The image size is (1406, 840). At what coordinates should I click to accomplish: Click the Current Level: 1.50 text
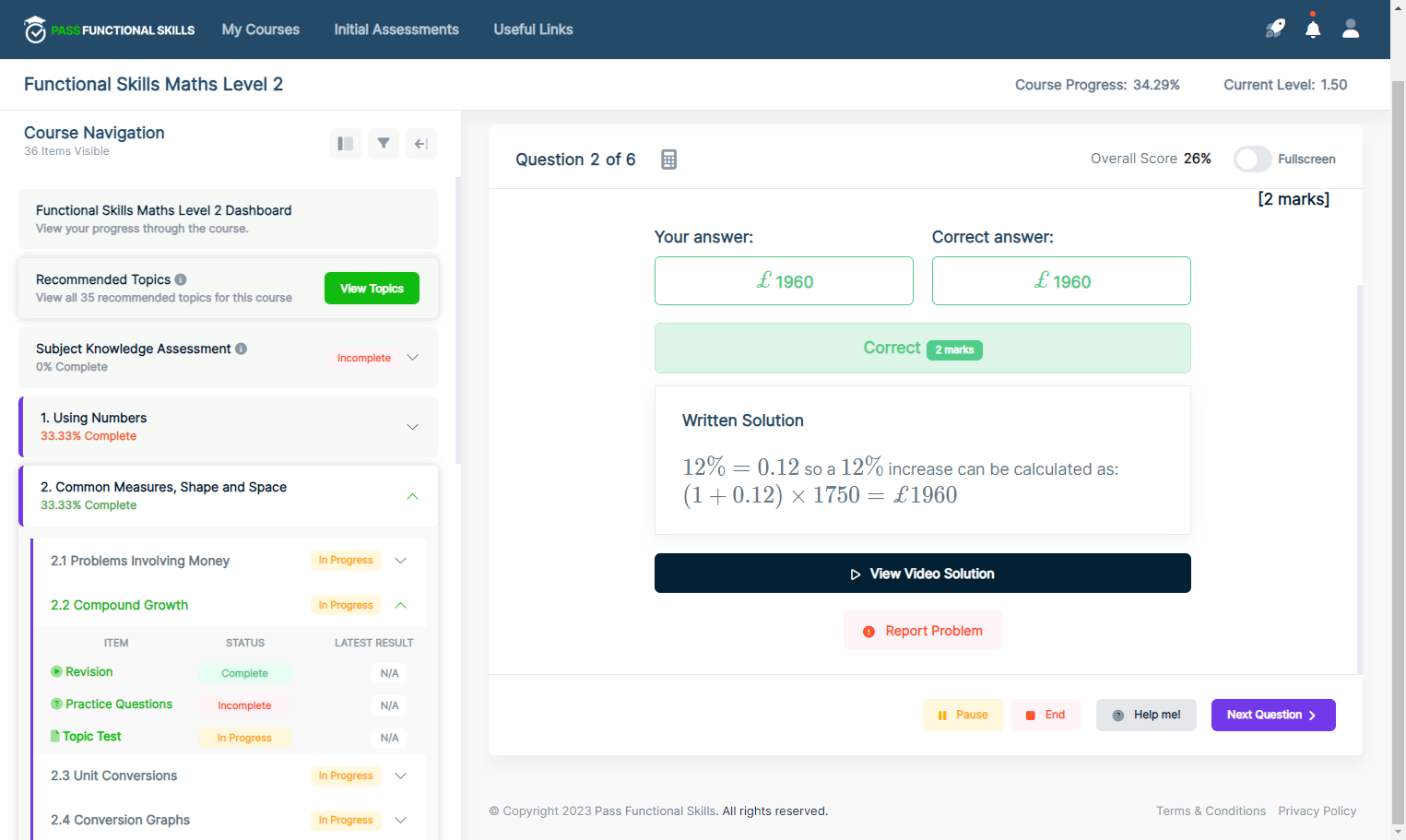(x=1285, y=85)
